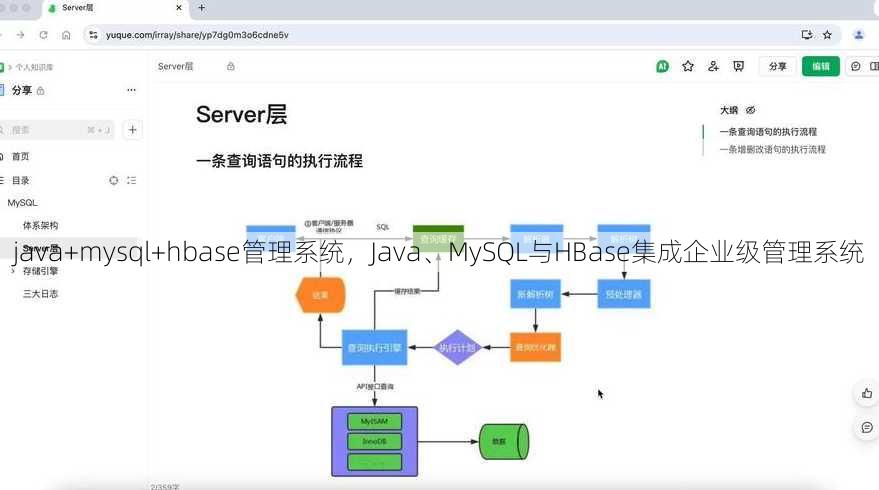Reload the current page
This screenshot has width=879, height=490.
pos(43,35)
